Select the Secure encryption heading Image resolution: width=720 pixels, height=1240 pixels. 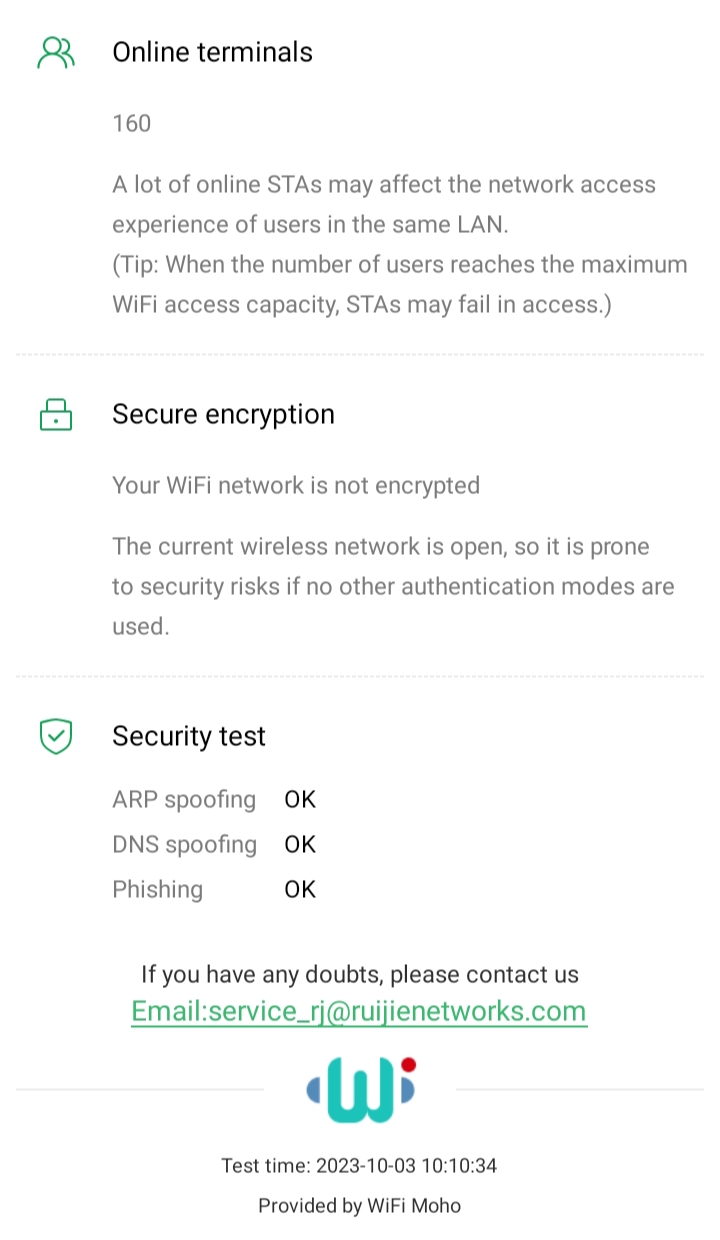[223, 414]
